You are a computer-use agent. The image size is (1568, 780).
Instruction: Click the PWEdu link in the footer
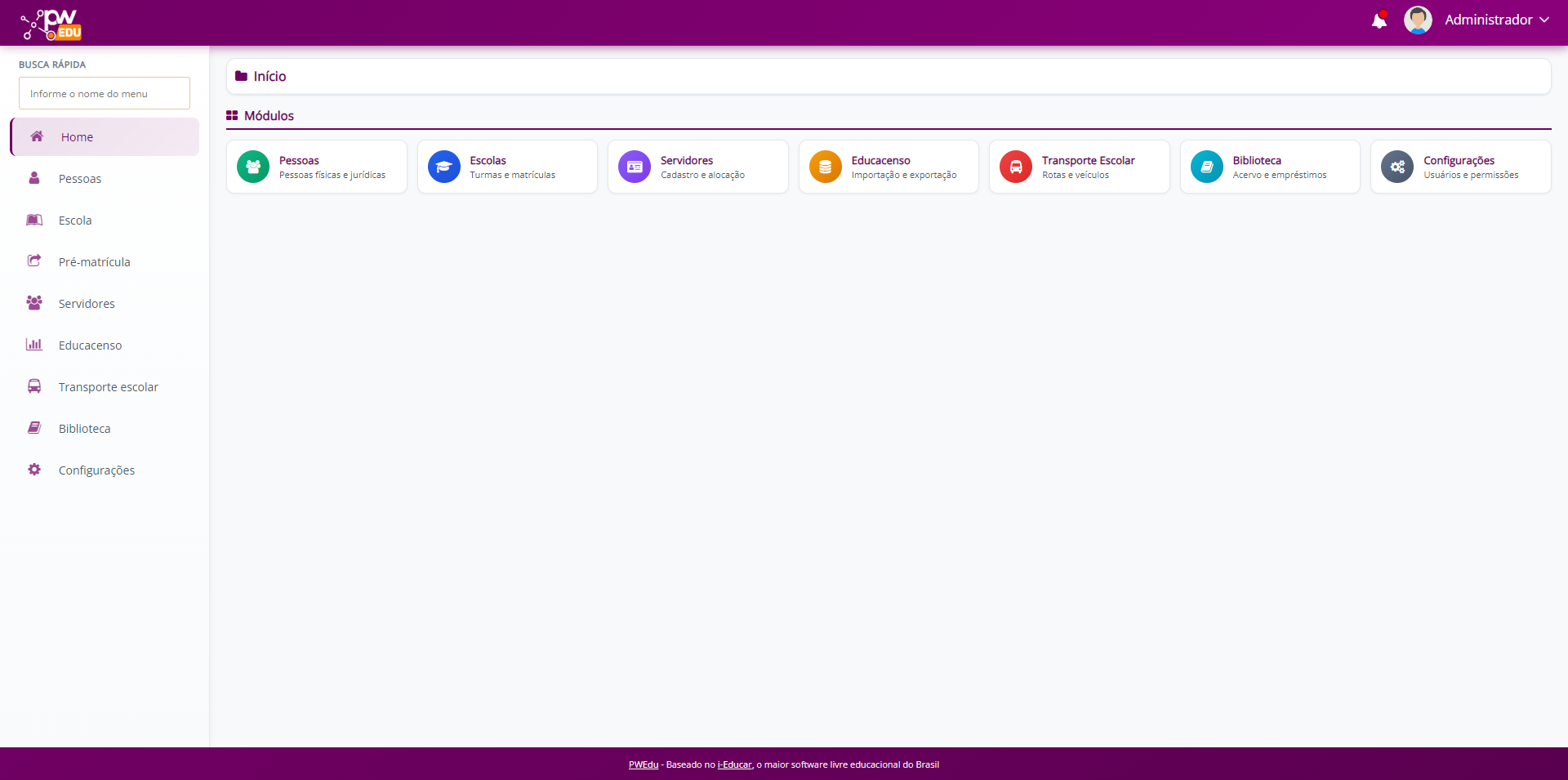[644, 765]
